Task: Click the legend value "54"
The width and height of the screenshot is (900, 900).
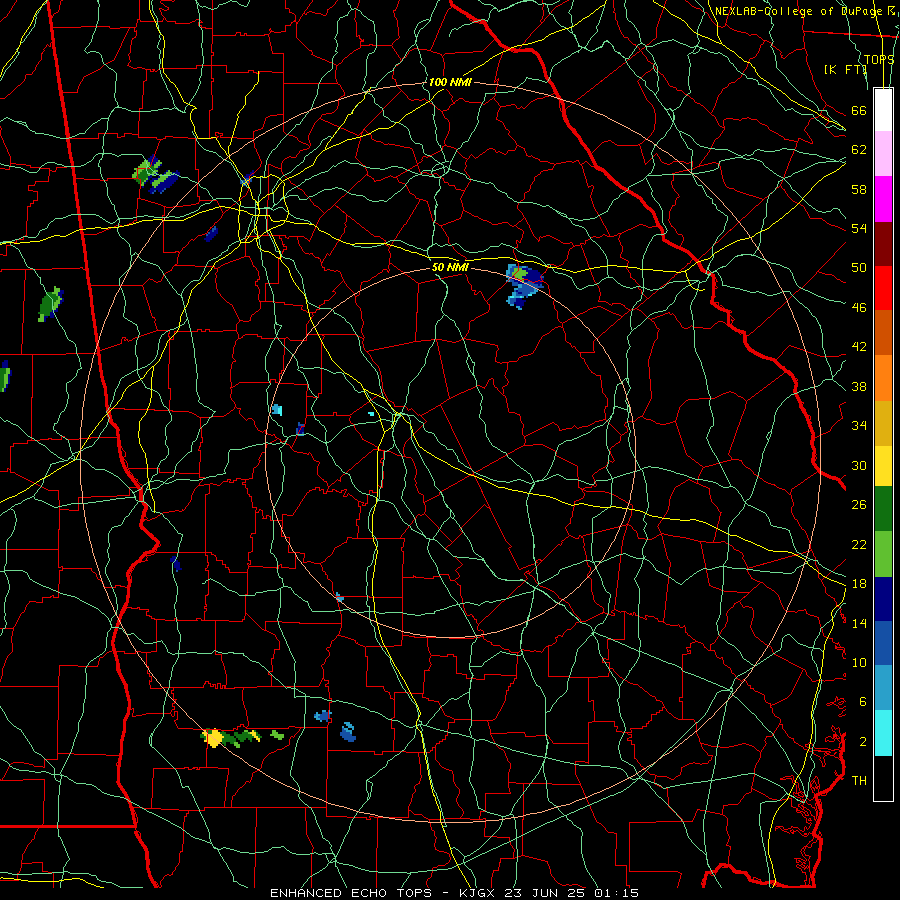Action: click(859, 228)
